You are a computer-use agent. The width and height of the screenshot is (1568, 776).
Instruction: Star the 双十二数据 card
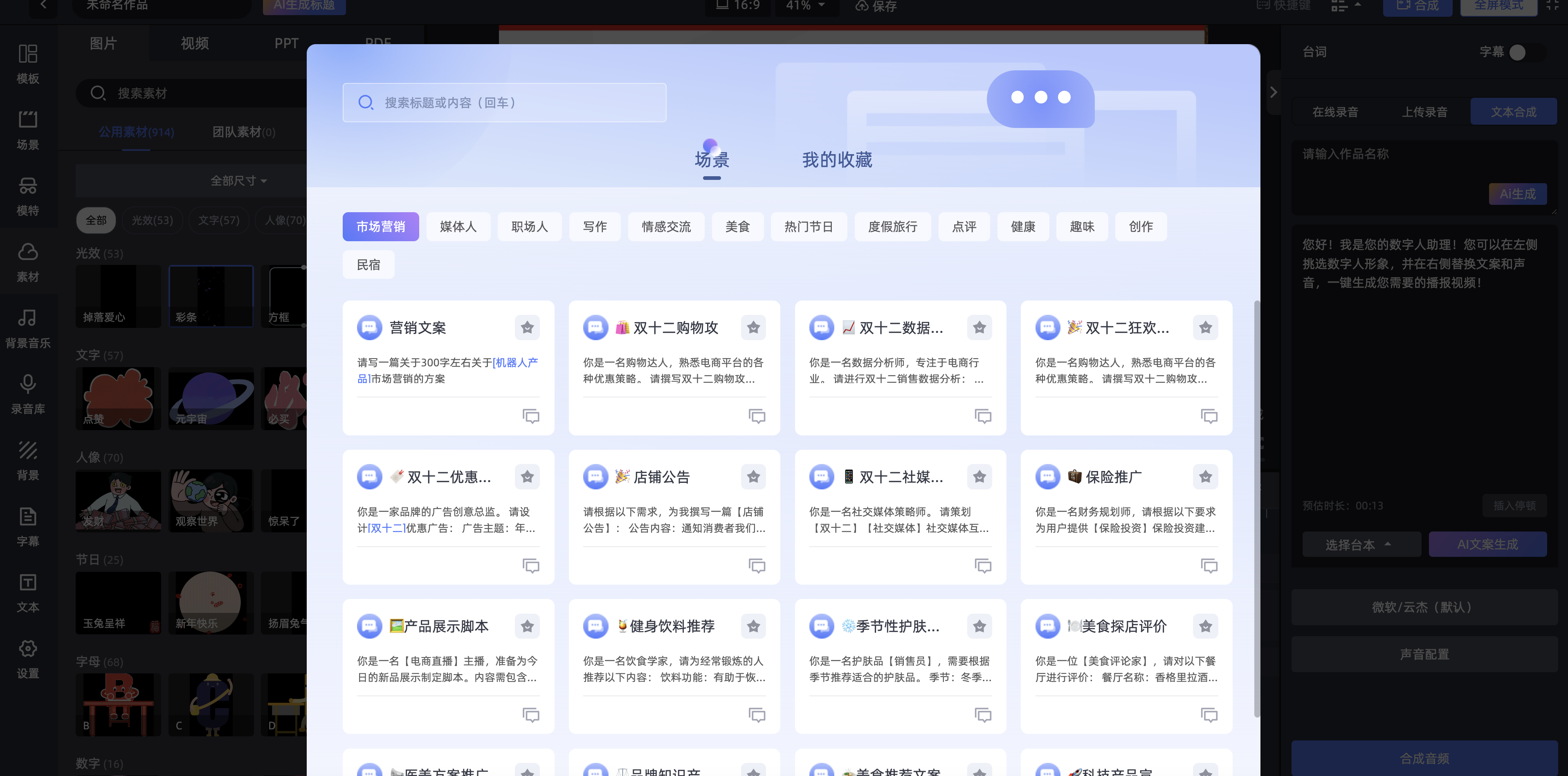979,327
